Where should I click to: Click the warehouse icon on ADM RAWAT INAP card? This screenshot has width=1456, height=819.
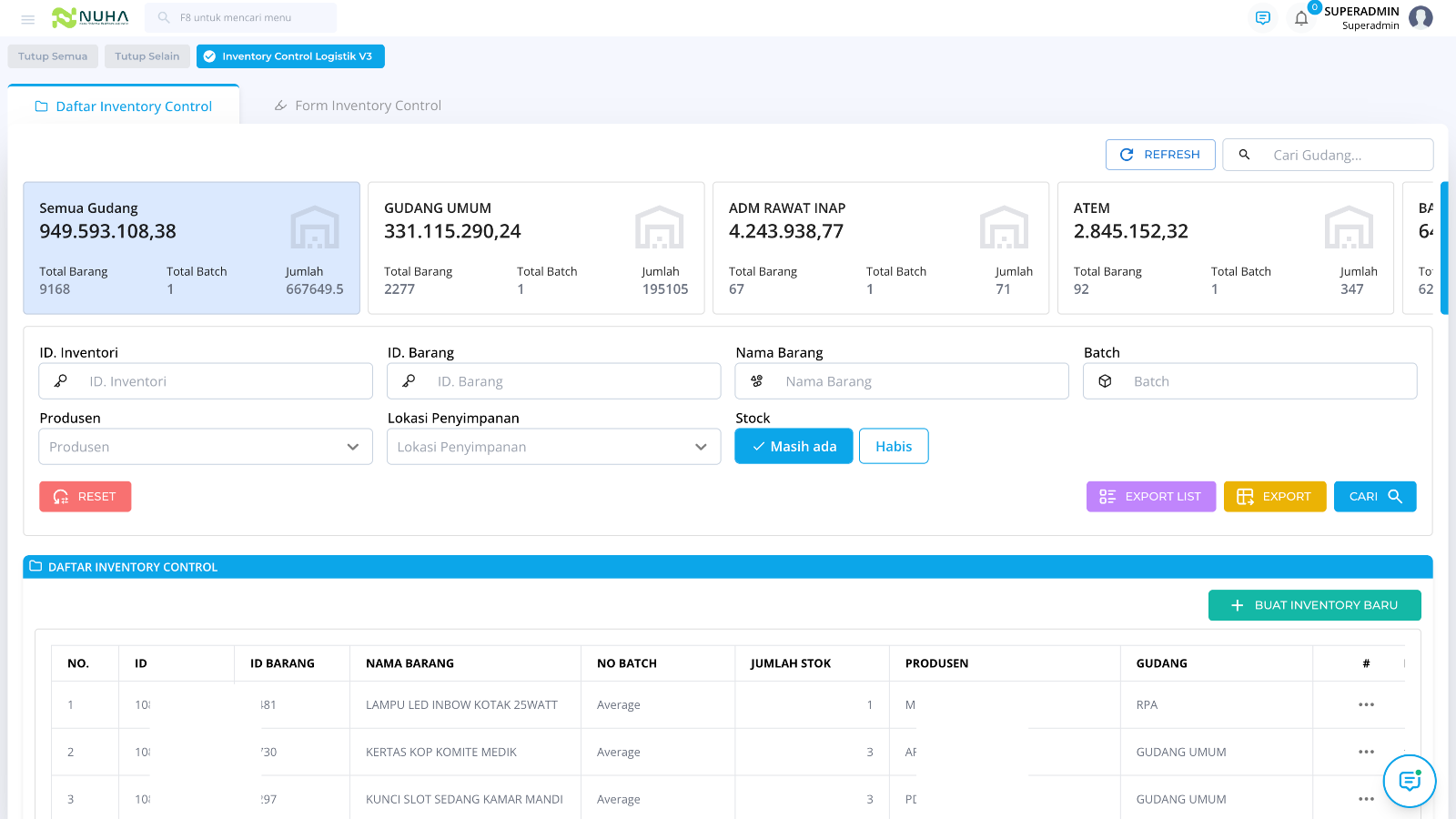(x=1004, y=227)
